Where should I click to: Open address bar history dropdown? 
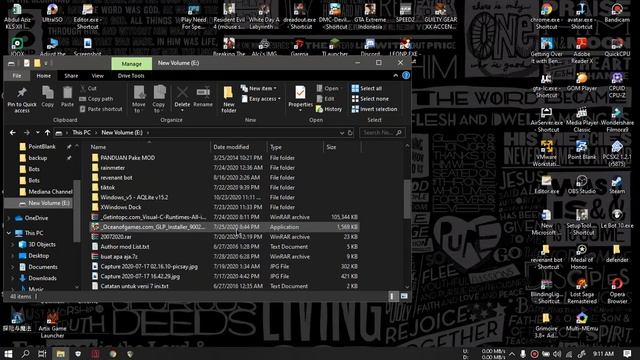pyautogui.click(x=342, y=133)
